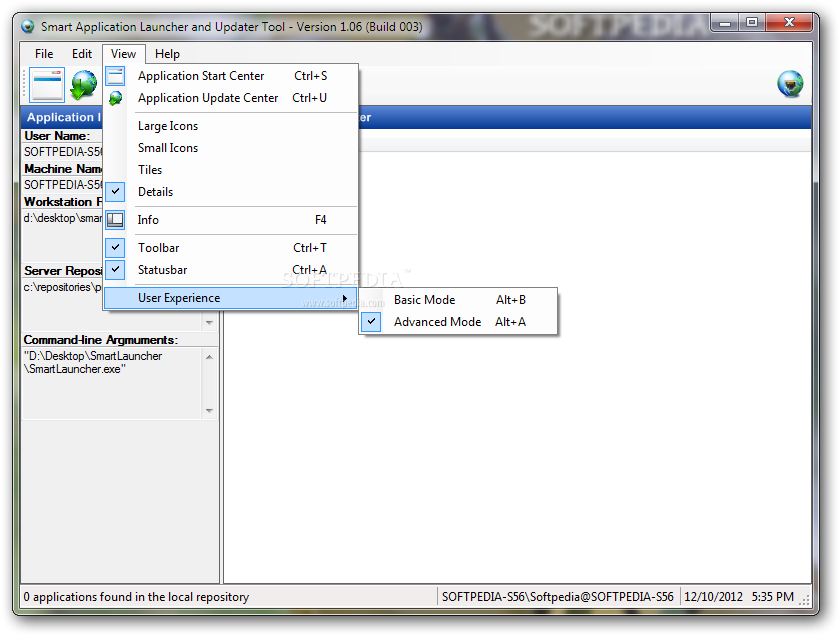Click the Advanced Mode checkmark
The height and width of the screenshot is (636, 840).
(x=371, y=321)
